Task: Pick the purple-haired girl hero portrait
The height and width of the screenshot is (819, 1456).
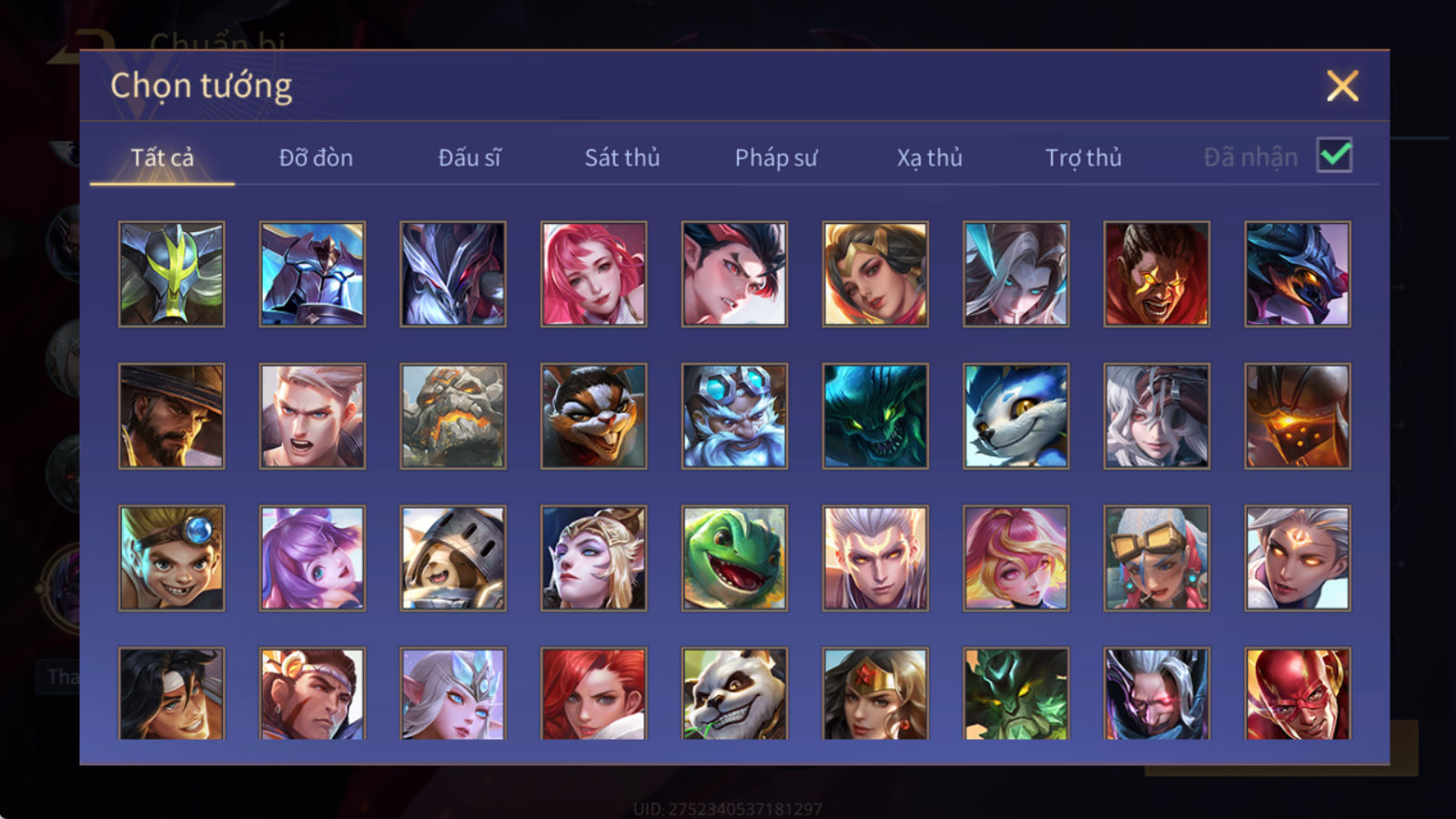Action: pyautogui.click(x=312, y=558)
